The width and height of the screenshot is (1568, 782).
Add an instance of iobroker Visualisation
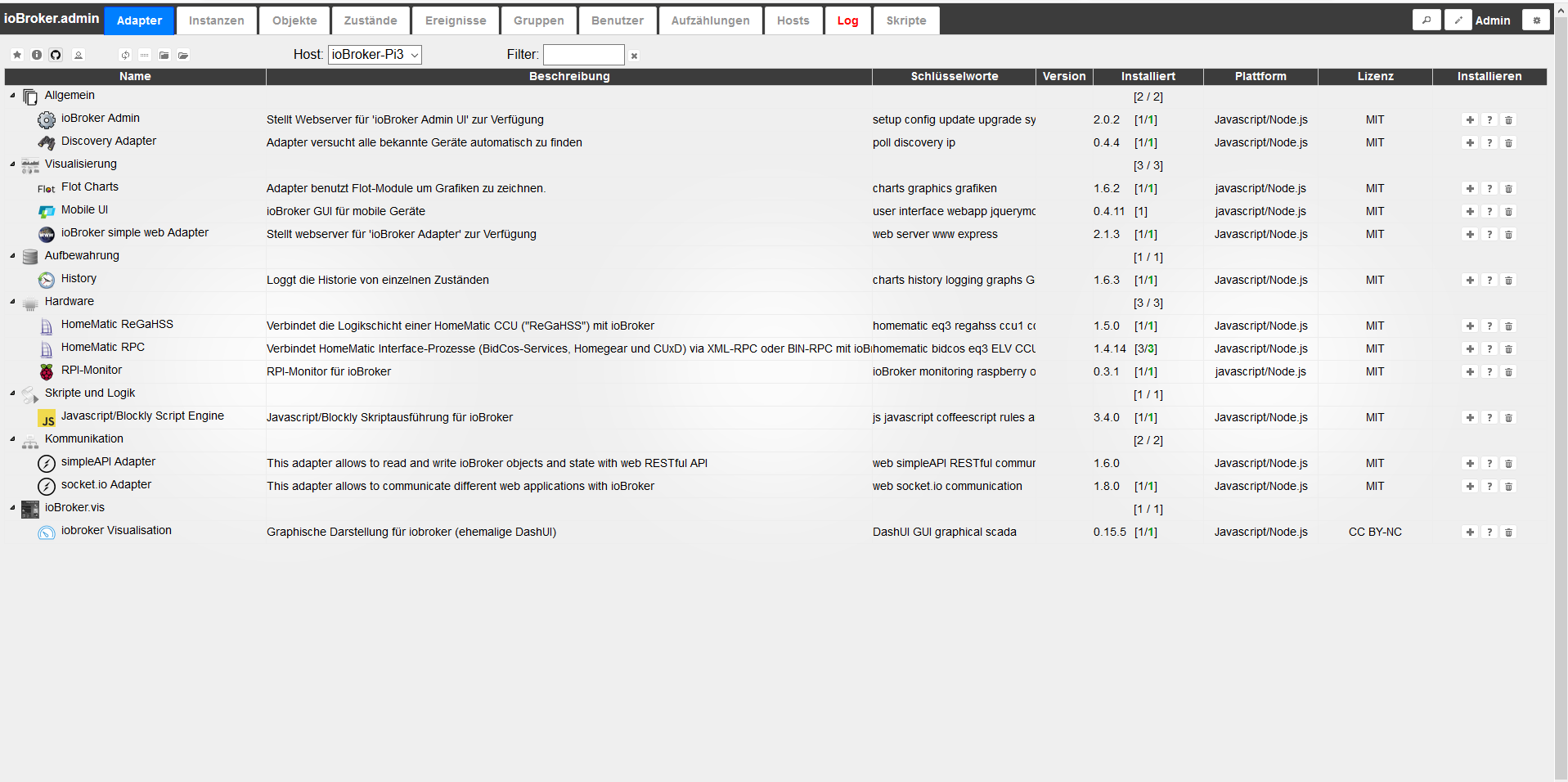[1470, 532]
